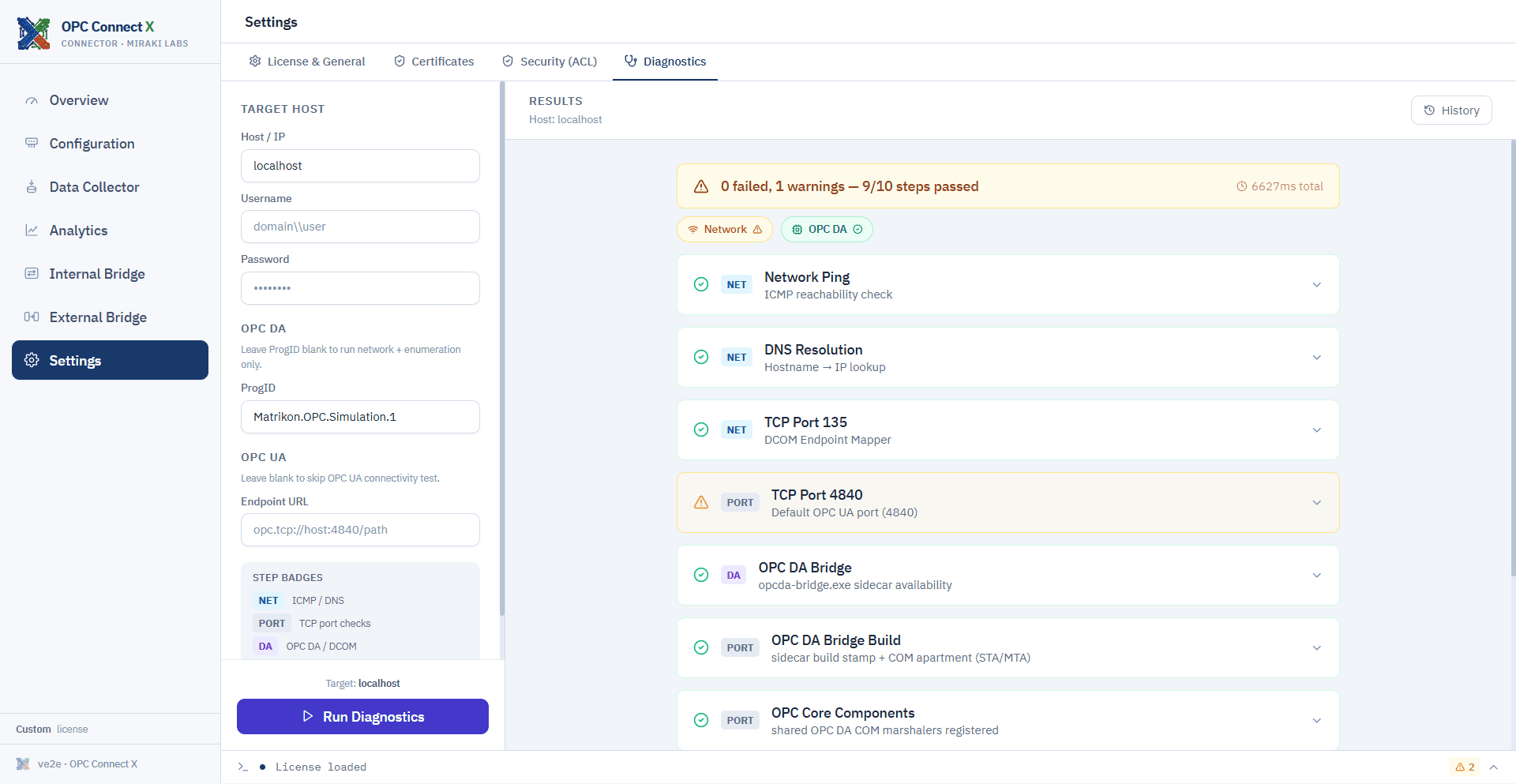
Task: Click the Overview gauge icon
Action: coord(32,100)
